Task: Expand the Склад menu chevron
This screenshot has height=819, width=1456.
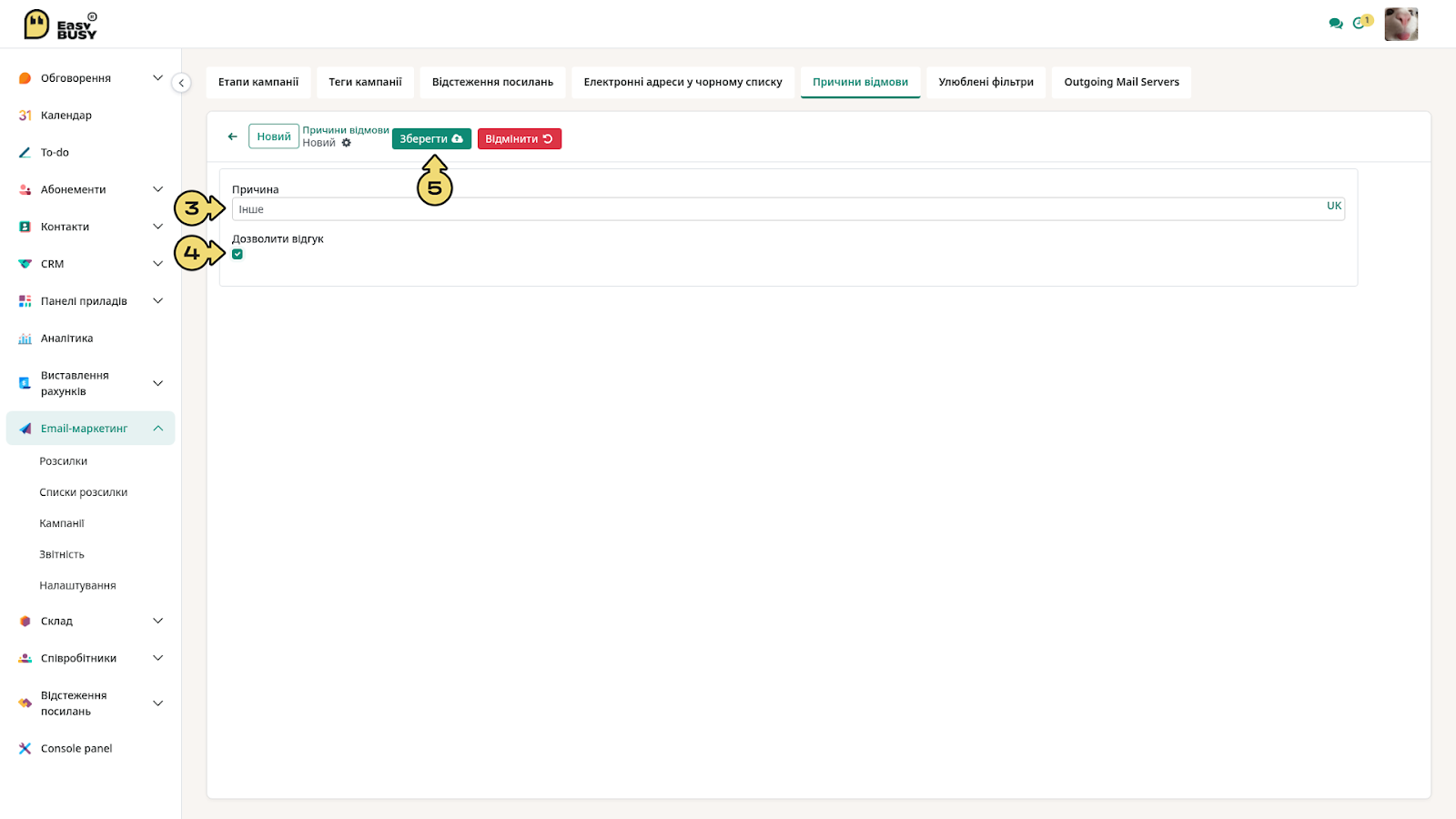Action: coord(157,622)
